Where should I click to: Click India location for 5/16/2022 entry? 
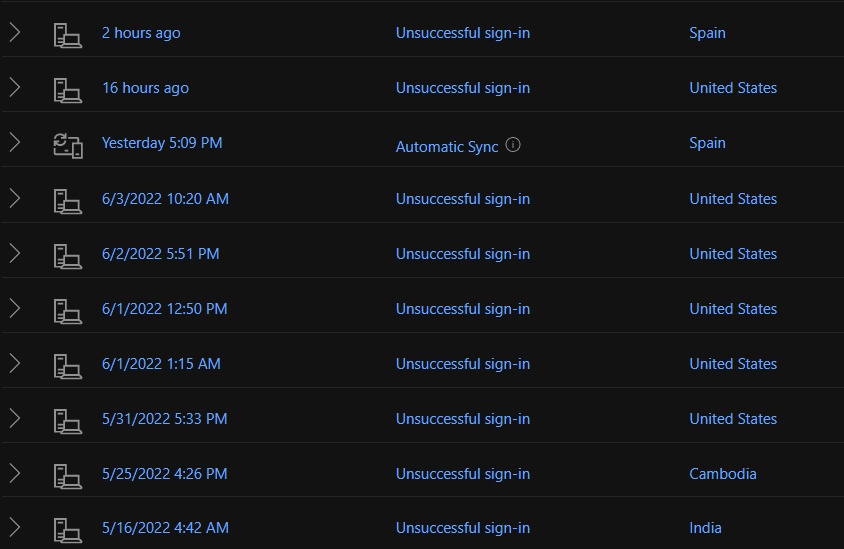(x=705, y=528)
